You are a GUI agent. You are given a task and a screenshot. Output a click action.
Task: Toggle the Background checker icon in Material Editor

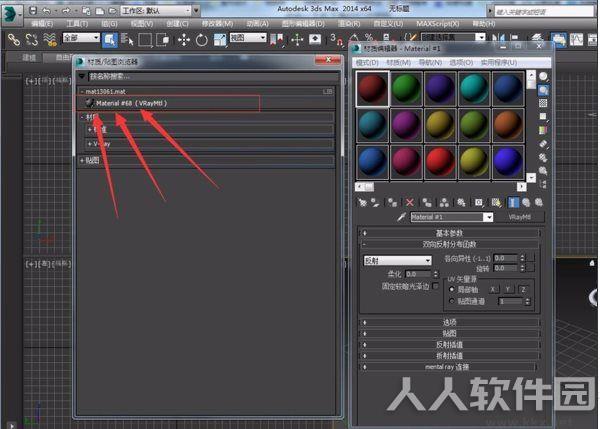click(543, 103)
